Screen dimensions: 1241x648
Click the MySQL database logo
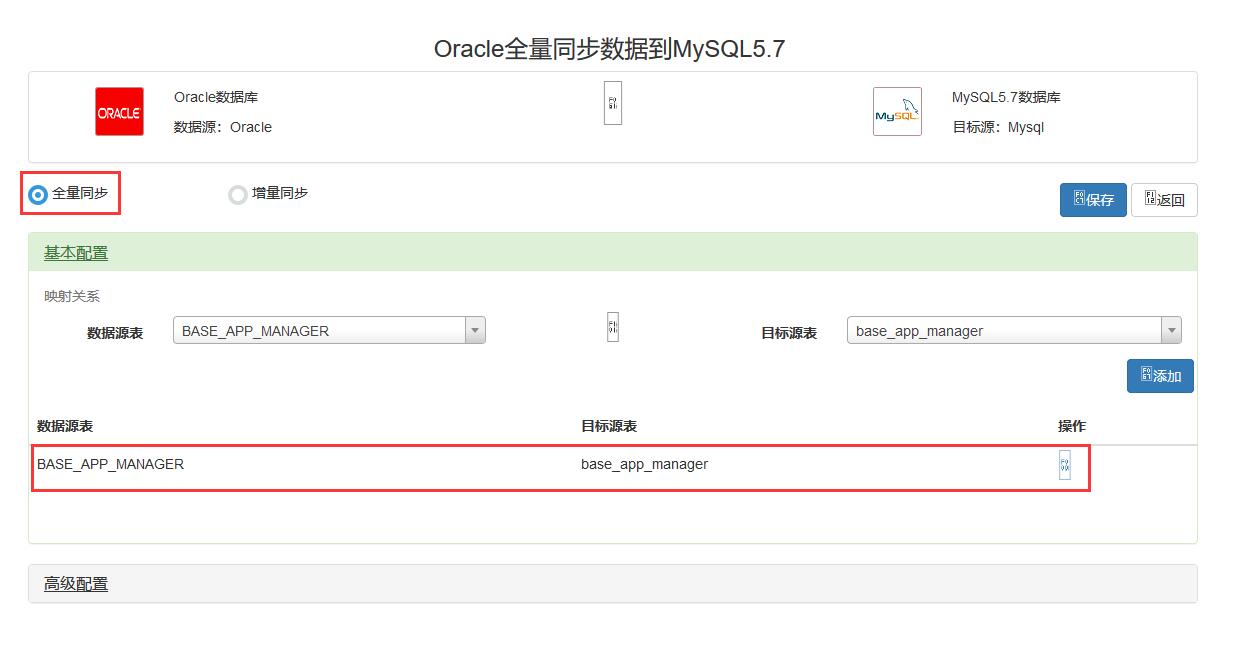click(x=897, y=112)
